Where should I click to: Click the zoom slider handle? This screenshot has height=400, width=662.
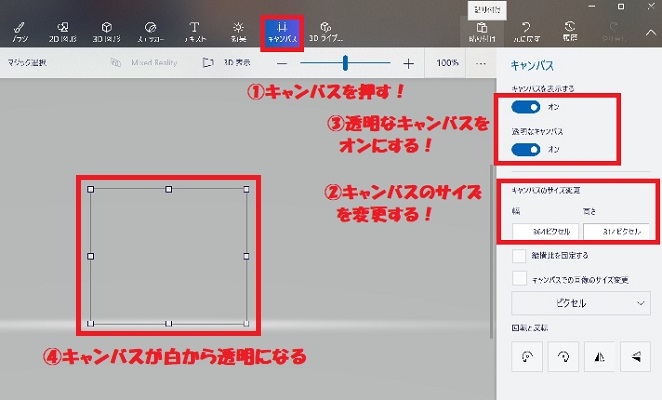coord(345,63)
